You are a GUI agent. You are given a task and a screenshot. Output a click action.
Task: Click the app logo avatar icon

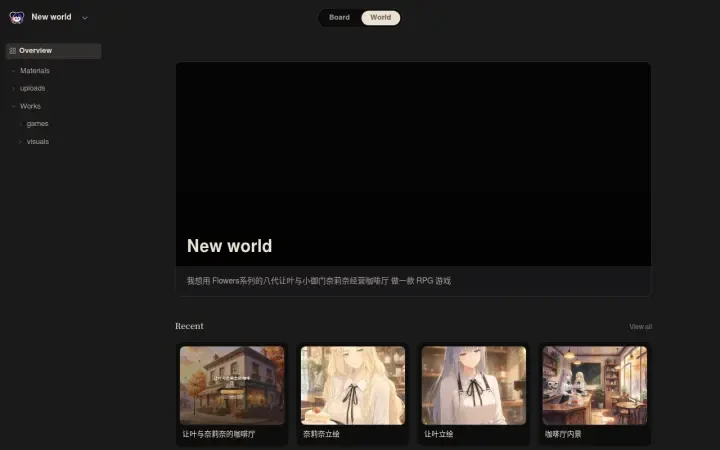(x=17, y=17)
